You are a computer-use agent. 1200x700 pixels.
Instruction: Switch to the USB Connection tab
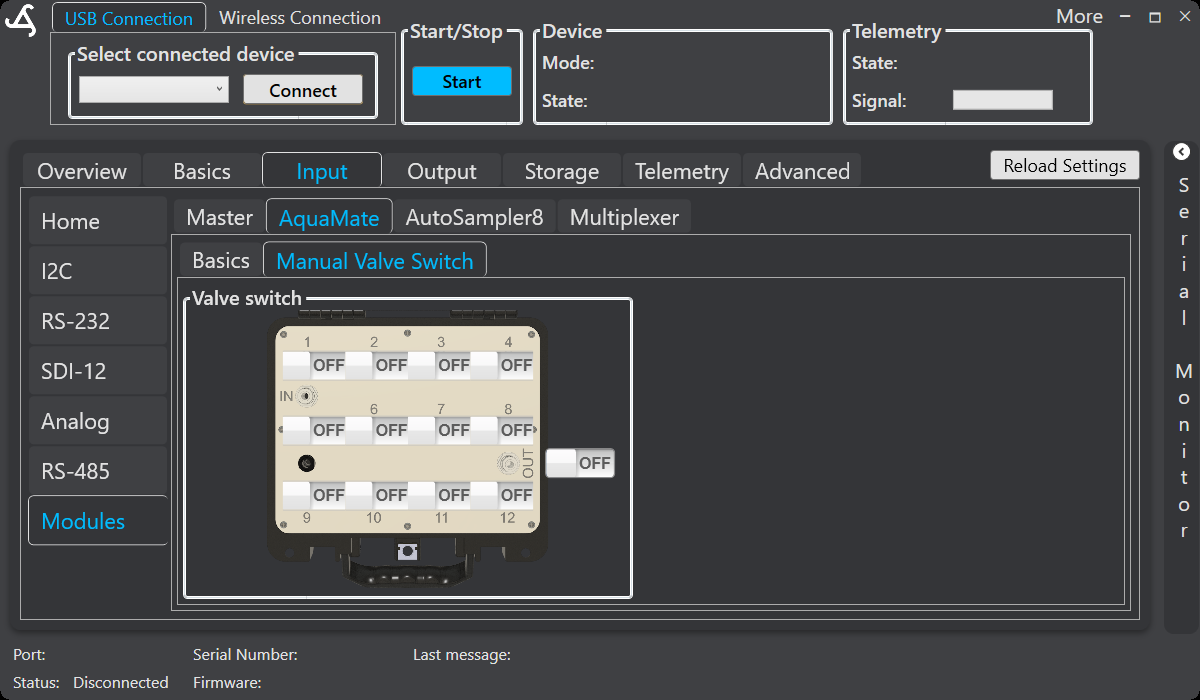pyautogui.click(x=129, y=18)
